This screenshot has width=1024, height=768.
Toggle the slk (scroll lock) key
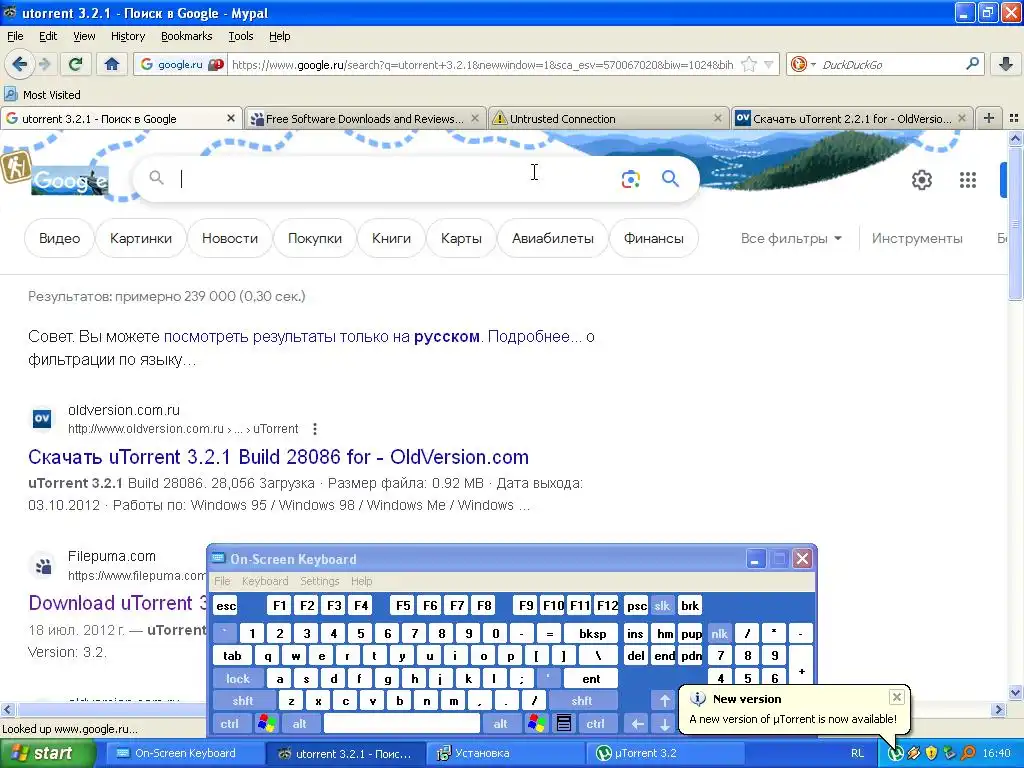point(662,605)
